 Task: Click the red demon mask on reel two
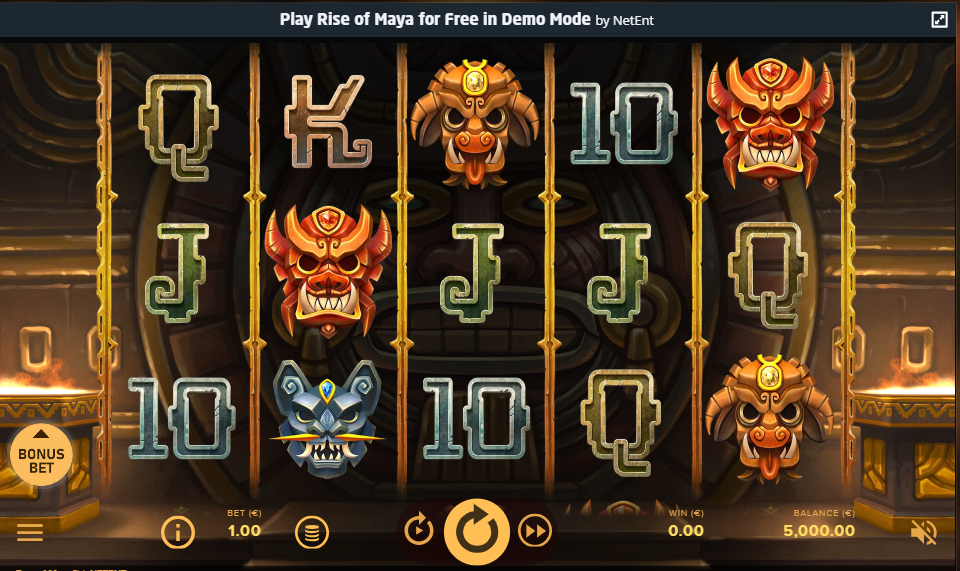coord(328,271)
